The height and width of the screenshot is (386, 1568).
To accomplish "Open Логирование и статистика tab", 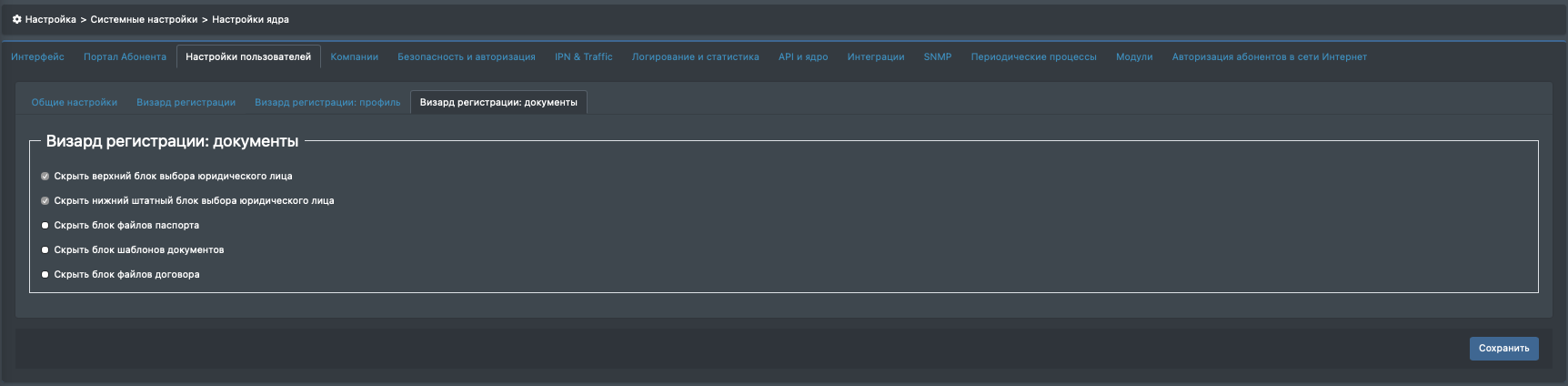I will [695, 56].
